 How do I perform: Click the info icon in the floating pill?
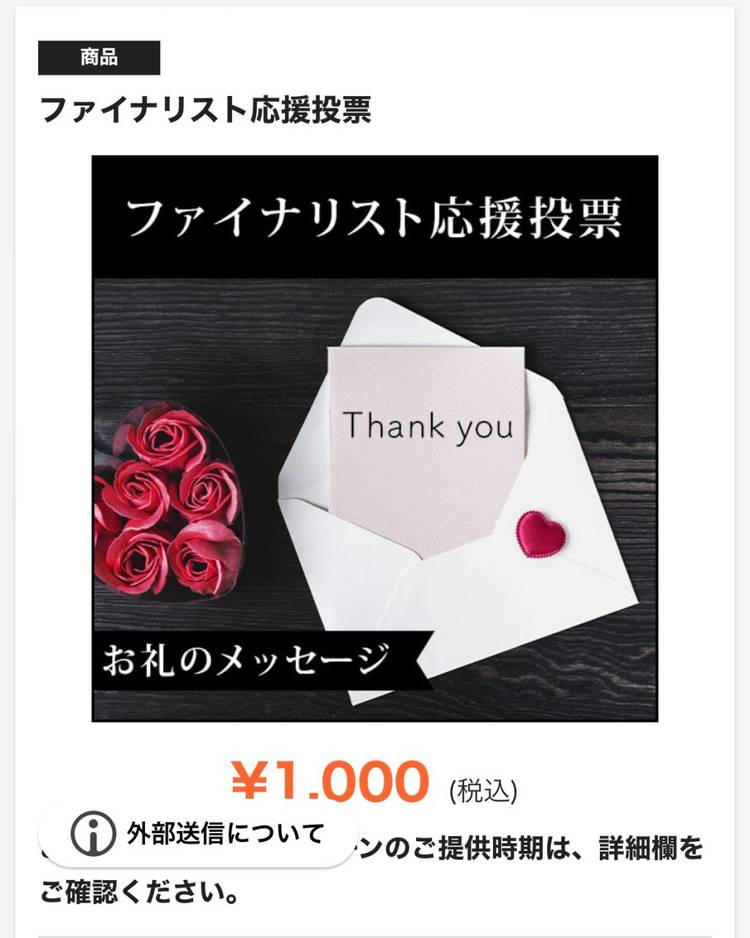pos(93,833)
